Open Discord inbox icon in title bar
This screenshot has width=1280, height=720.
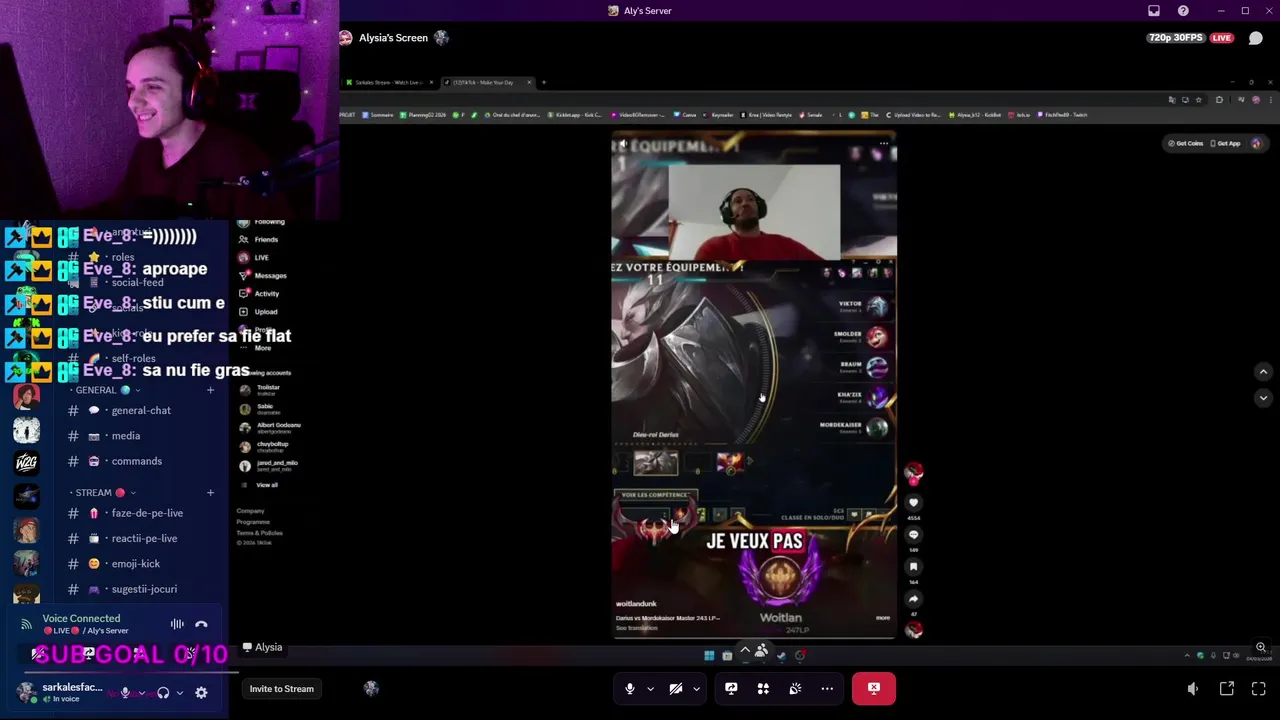pos(1154,11)
